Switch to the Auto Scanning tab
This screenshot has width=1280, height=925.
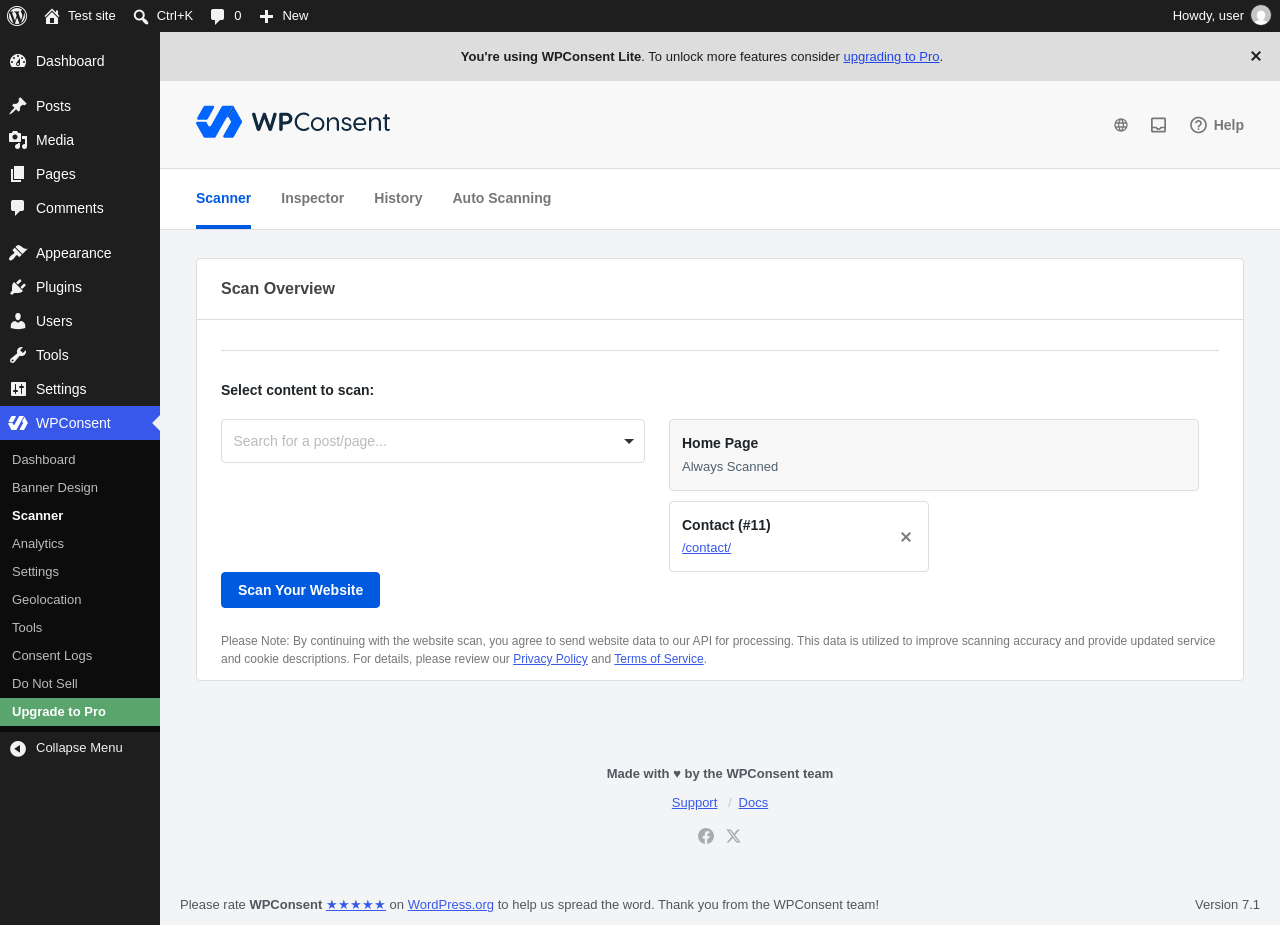click(501, 198)
